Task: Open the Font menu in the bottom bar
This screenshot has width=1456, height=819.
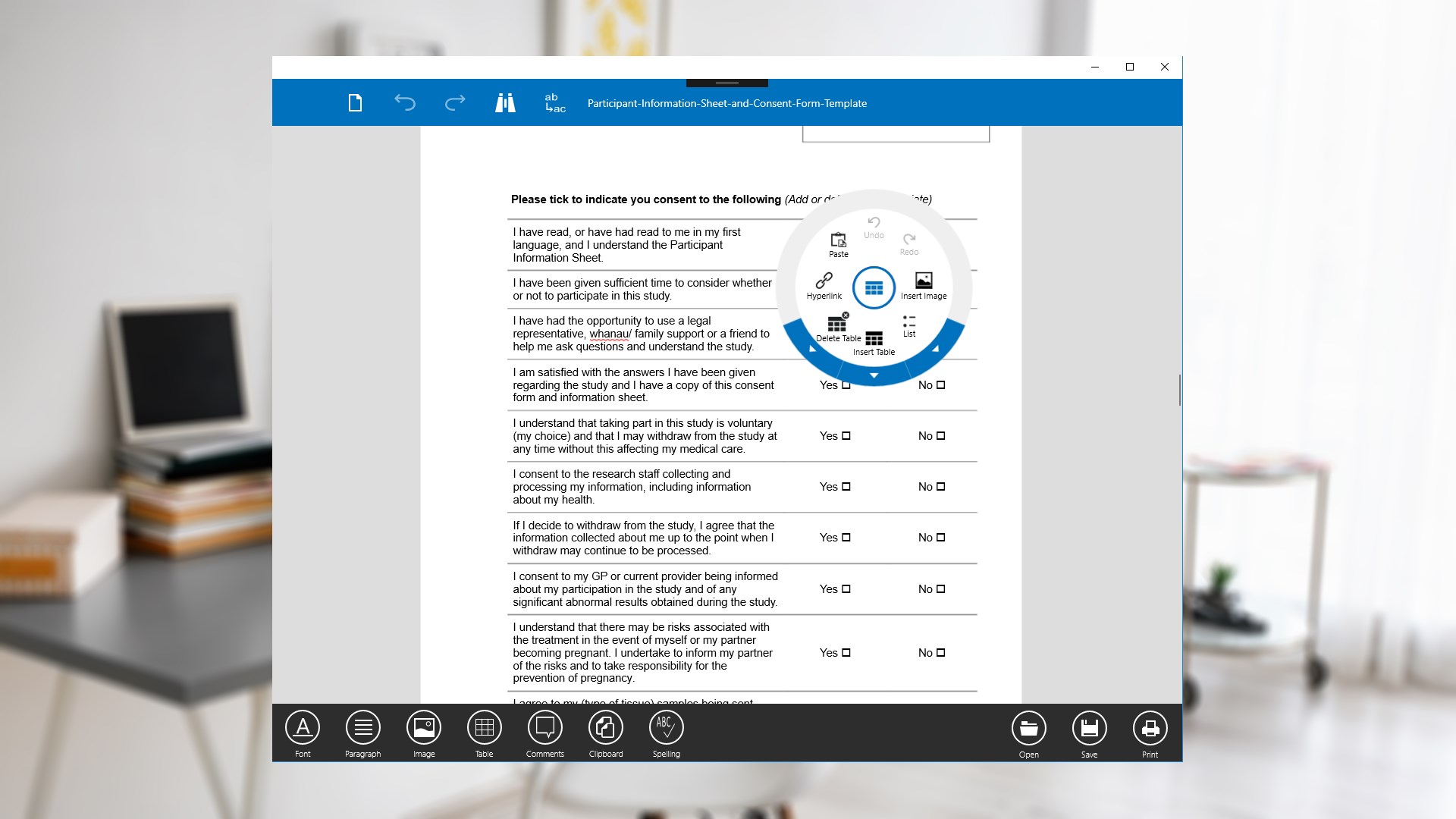Action: pyautogui.click(x=303, y=733)
